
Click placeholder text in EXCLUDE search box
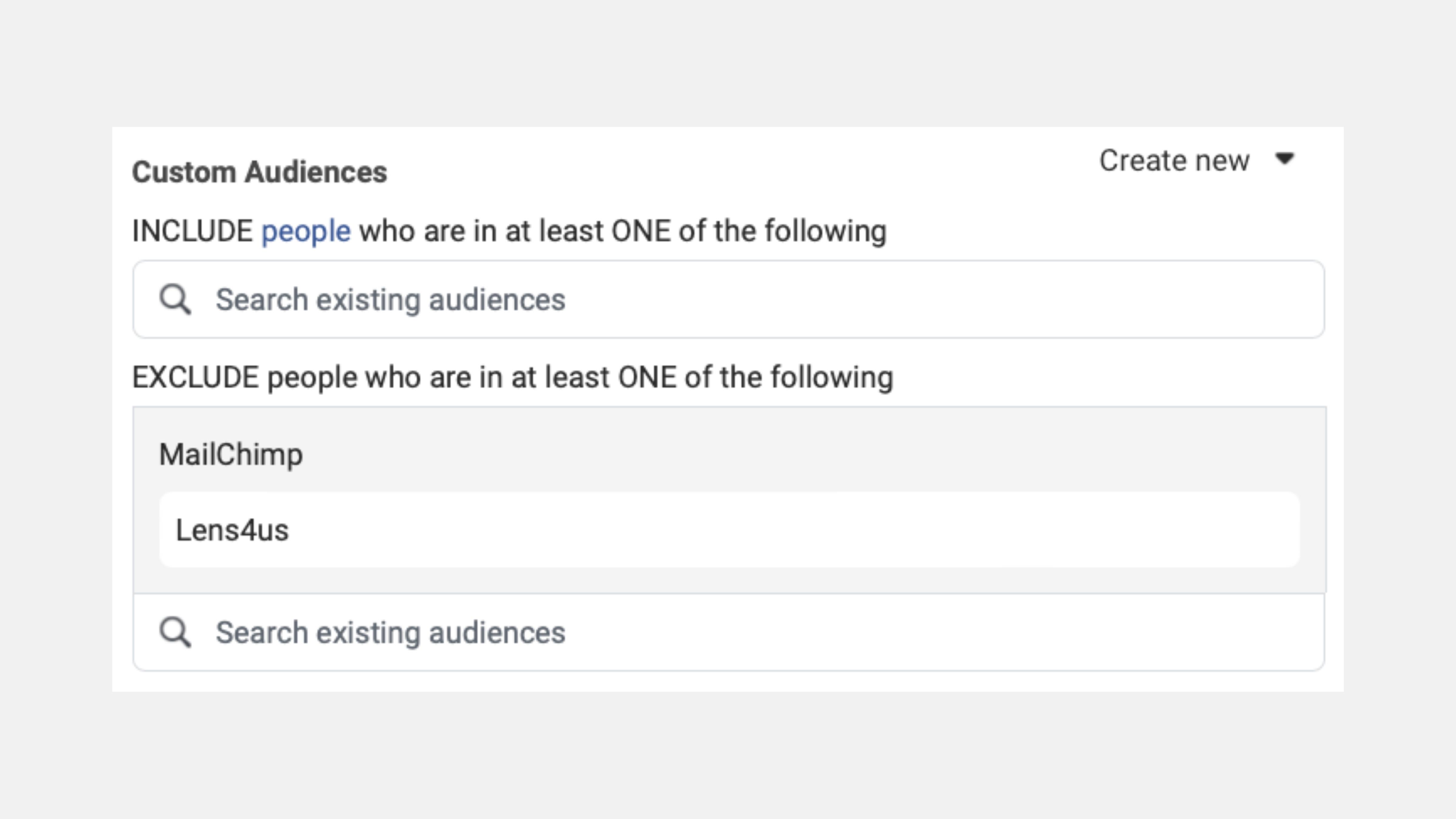click(x=390, y=632)
